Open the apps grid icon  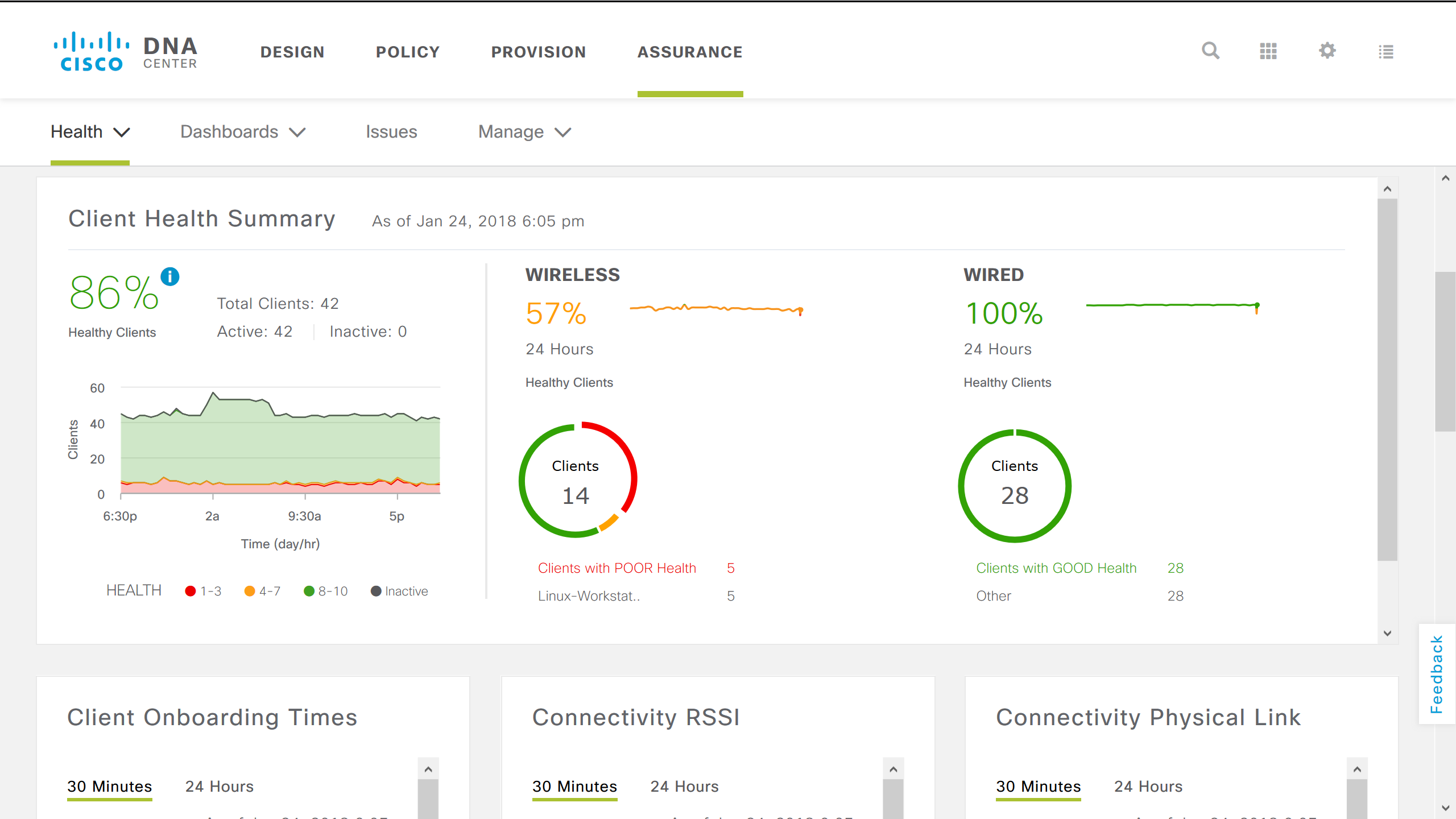point(1268,51)
